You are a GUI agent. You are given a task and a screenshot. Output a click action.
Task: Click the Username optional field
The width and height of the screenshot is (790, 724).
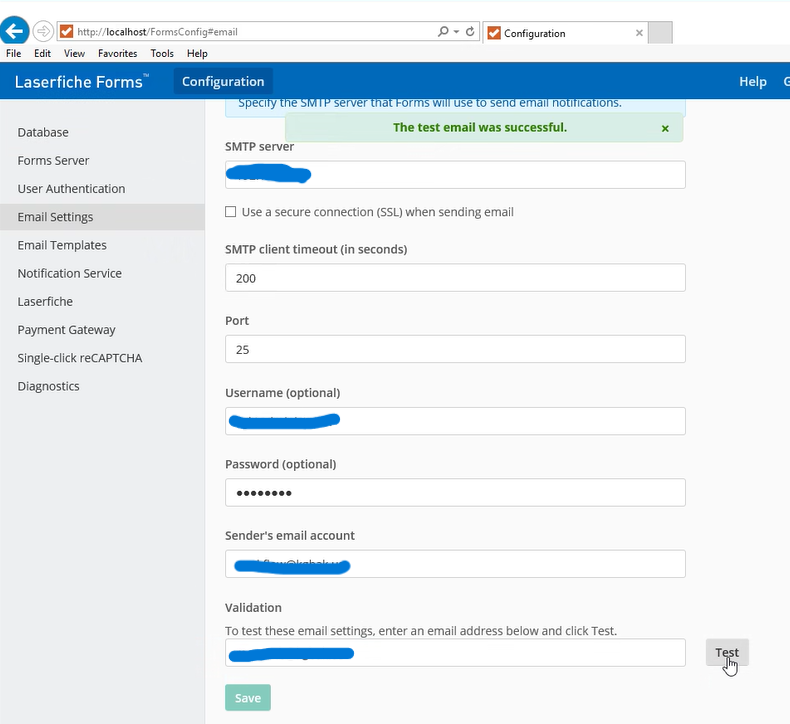point(455,421)
